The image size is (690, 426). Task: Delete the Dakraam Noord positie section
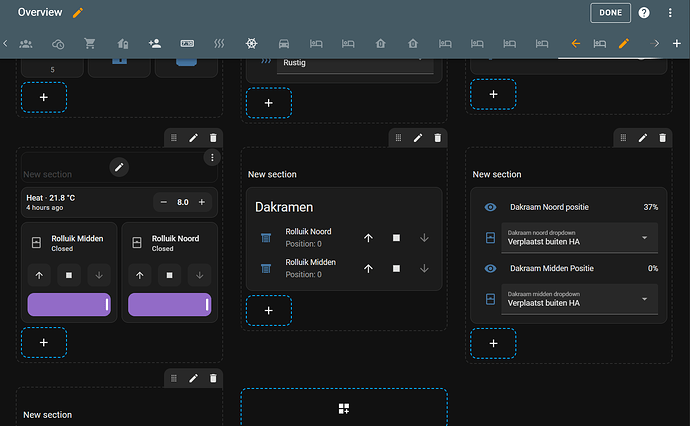click(662, 138)
